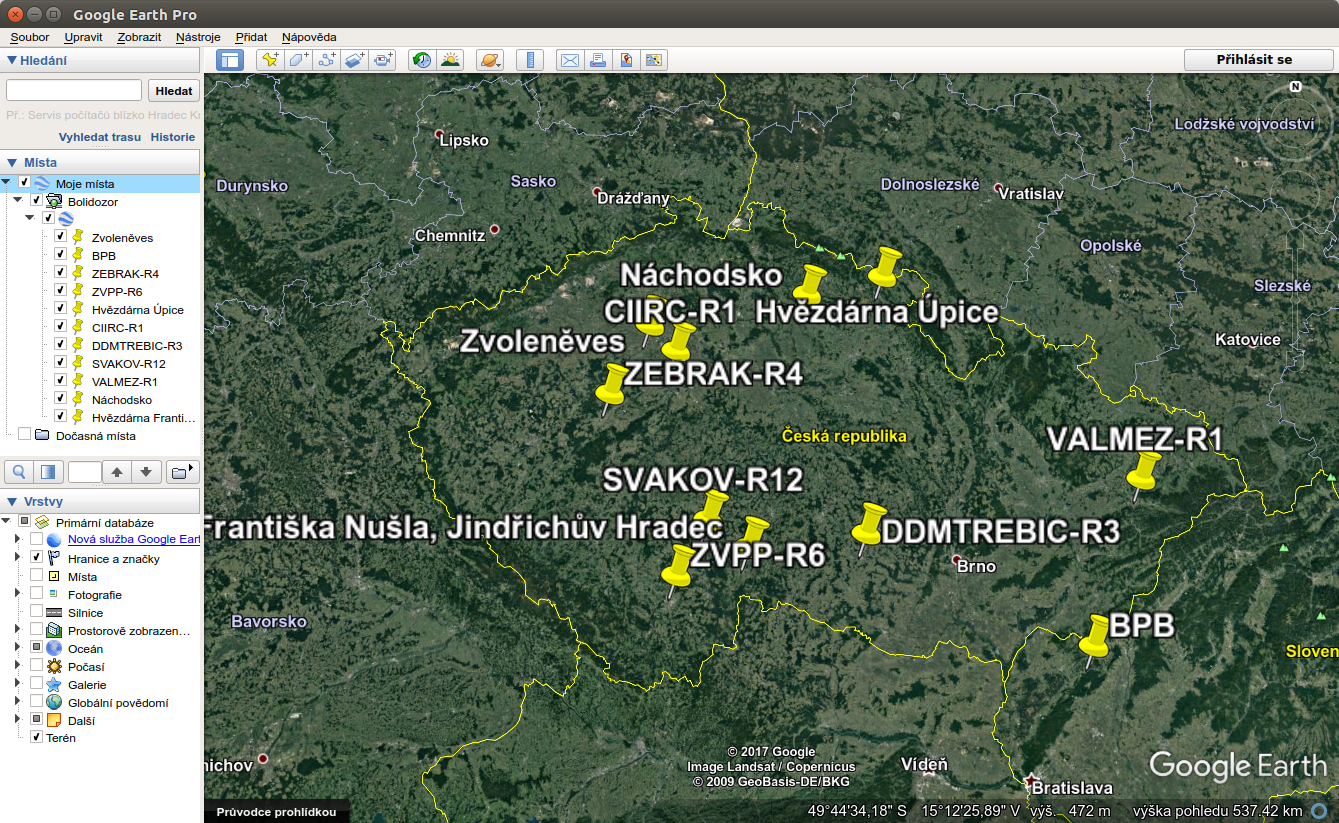Expand the Fotografie layer tree
Screen dimensions: 1339x823
pyautogui.click(x=15, y=594)
